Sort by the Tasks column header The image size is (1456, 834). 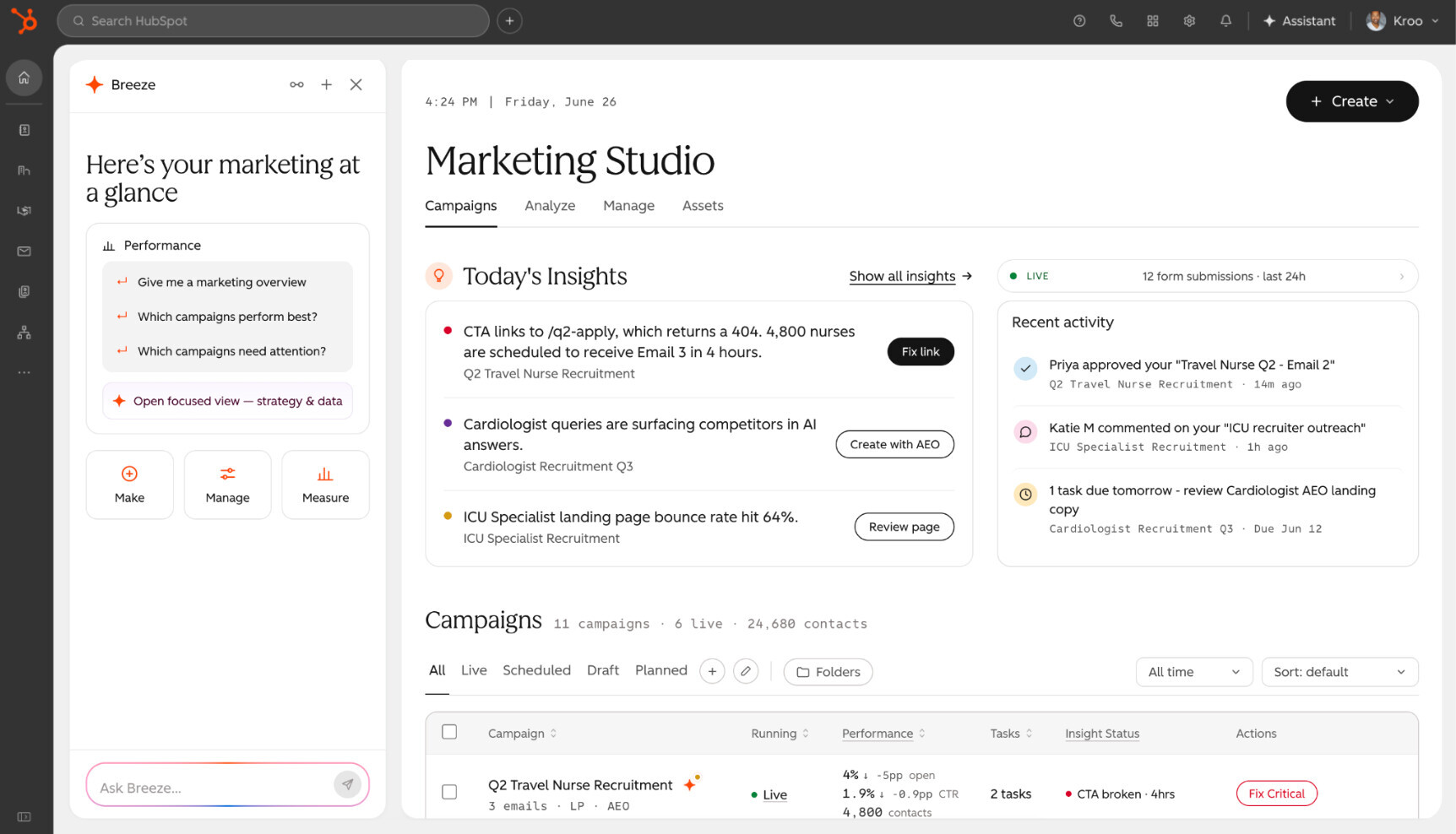1011,734
